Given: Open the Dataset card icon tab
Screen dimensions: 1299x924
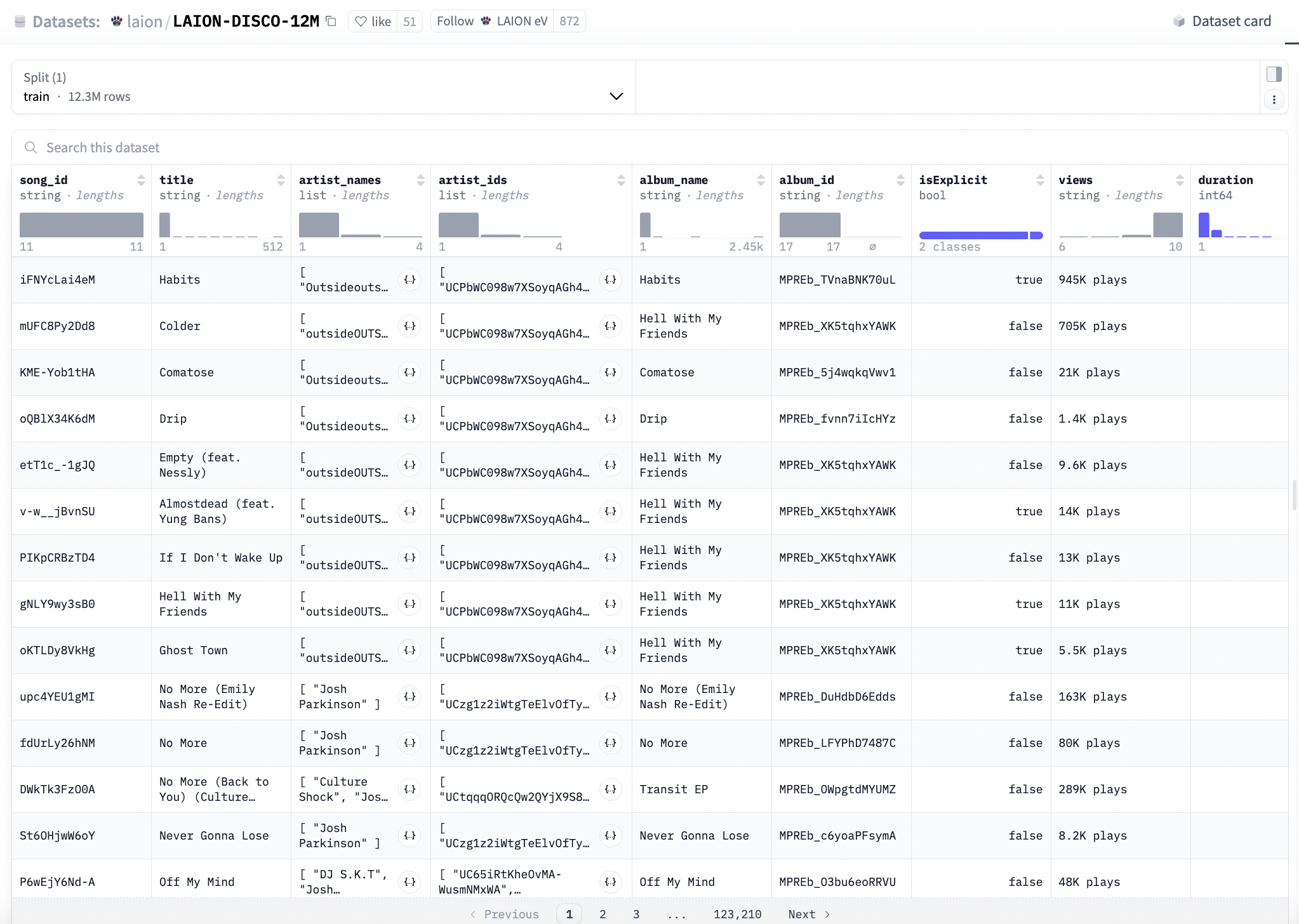Looking at the screenshot, I should coord(1178,22).
